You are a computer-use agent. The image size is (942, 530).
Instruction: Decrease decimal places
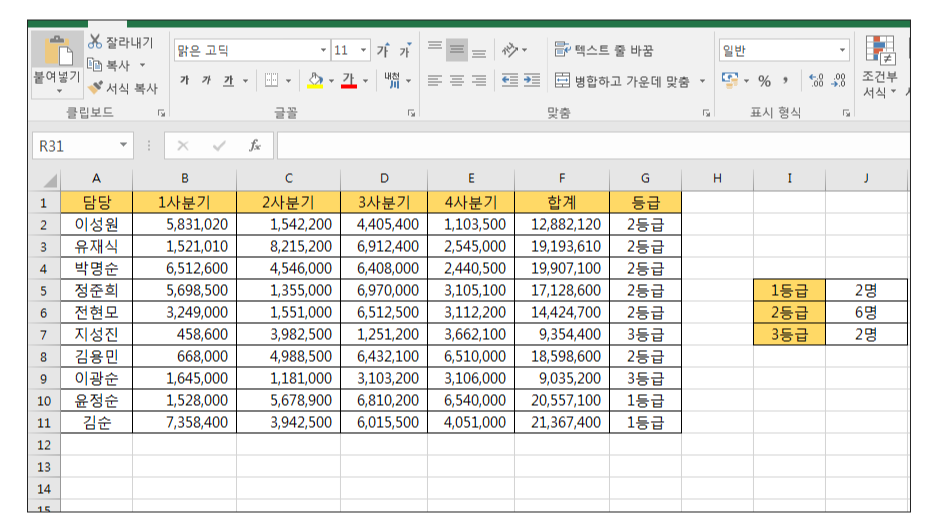tap(838, 80)
